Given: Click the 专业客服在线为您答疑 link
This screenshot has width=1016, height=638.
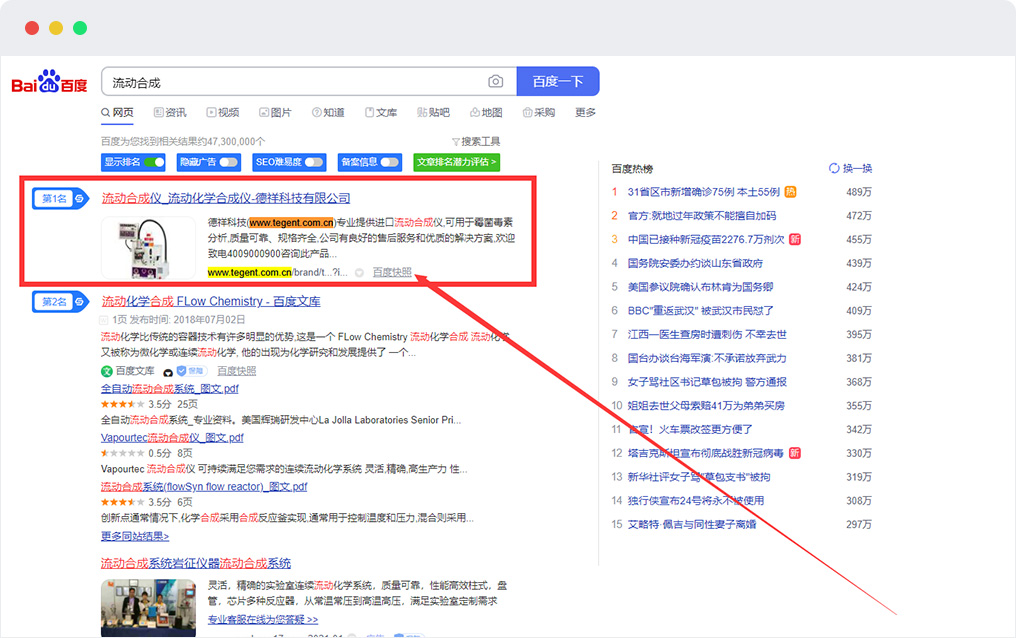Looking at the screenshot, I should tap(263, 620).
